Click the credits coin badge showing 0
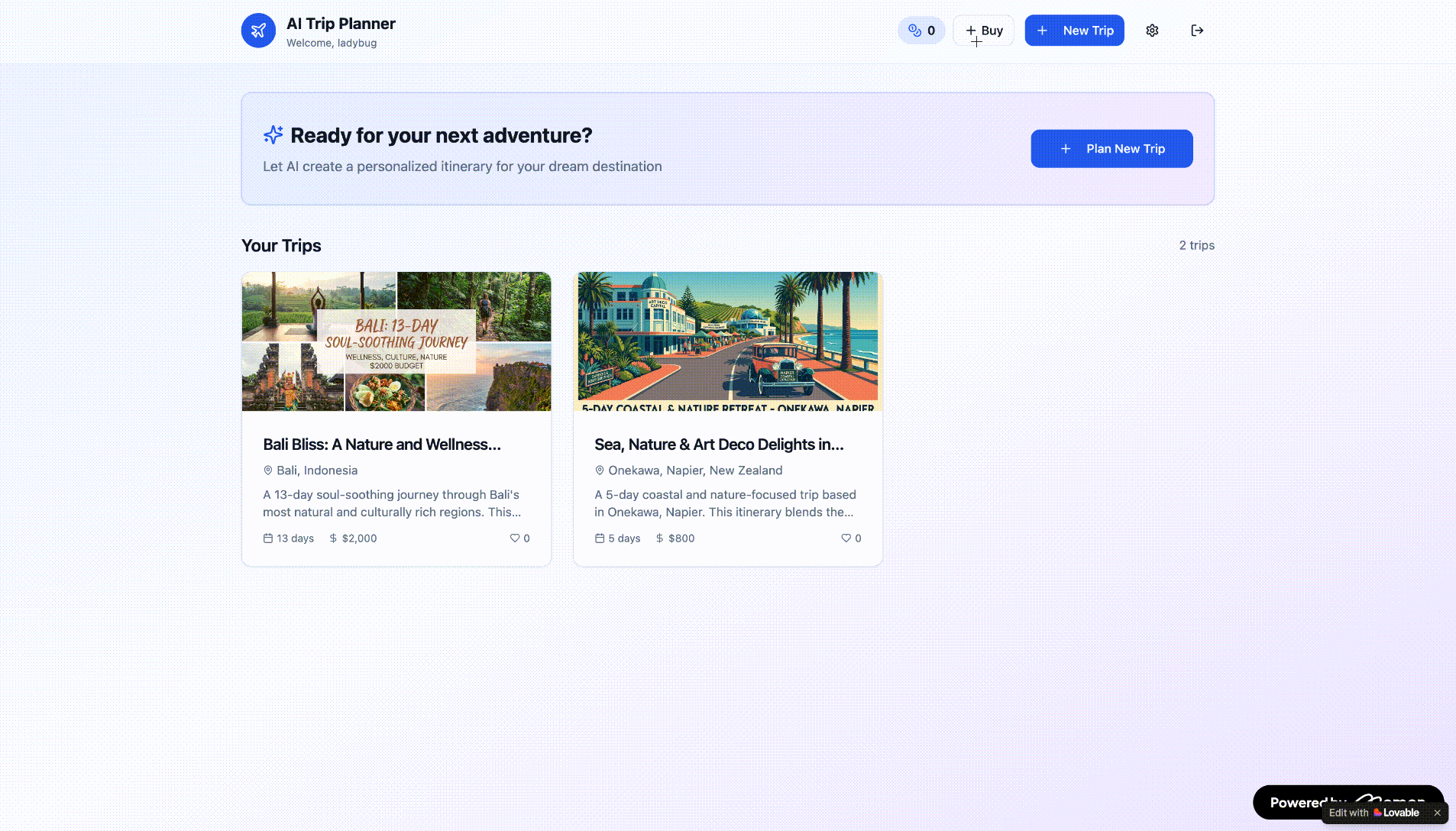 tap(921, 31)
